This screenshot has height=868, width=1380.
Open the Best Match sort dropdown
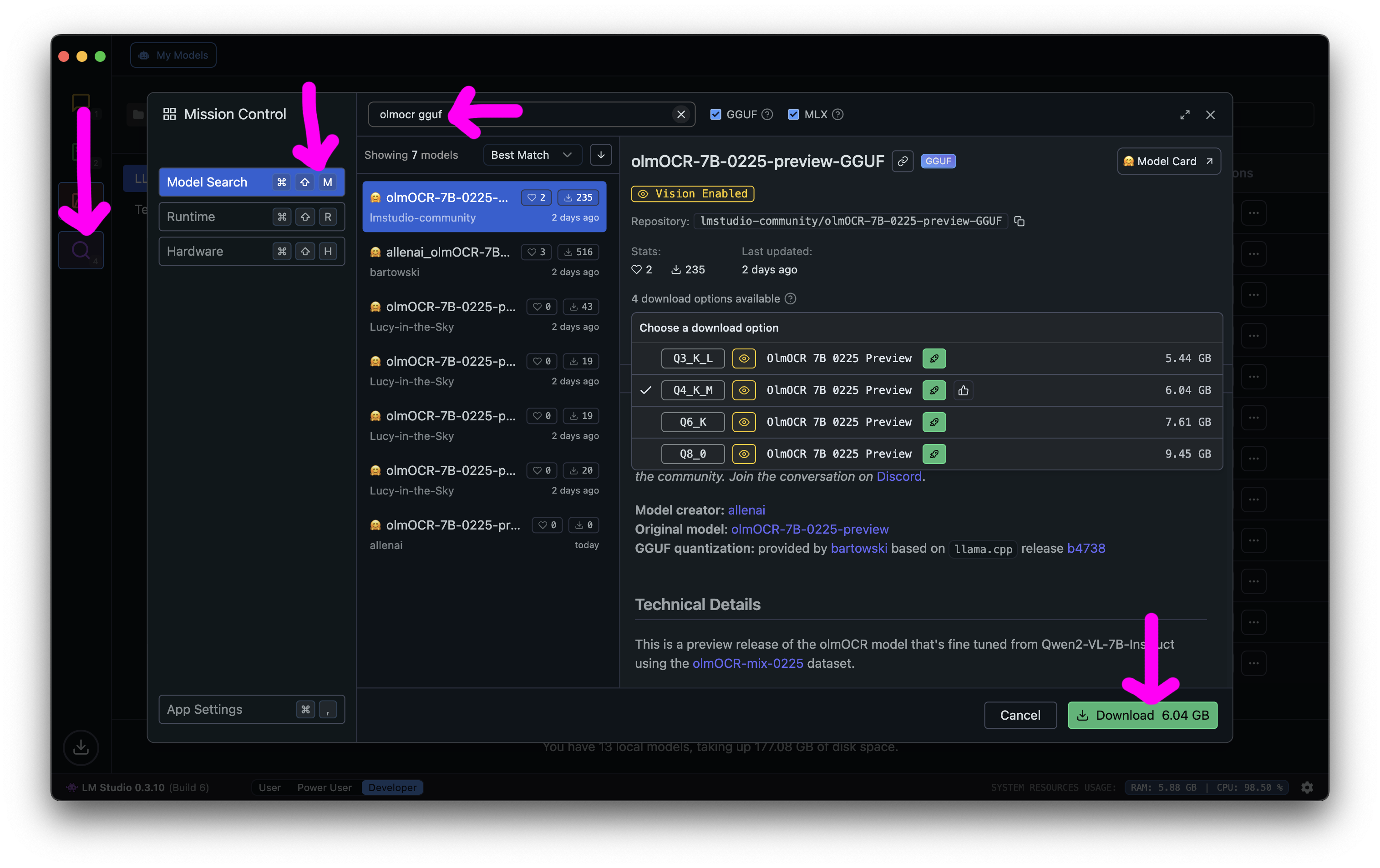(x=533, y=155)
